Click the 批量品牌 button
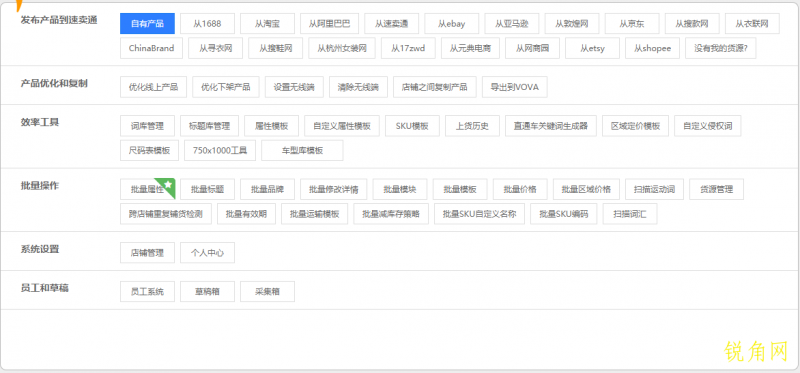This screenshot has width=800, height=373. coord(267,189)
